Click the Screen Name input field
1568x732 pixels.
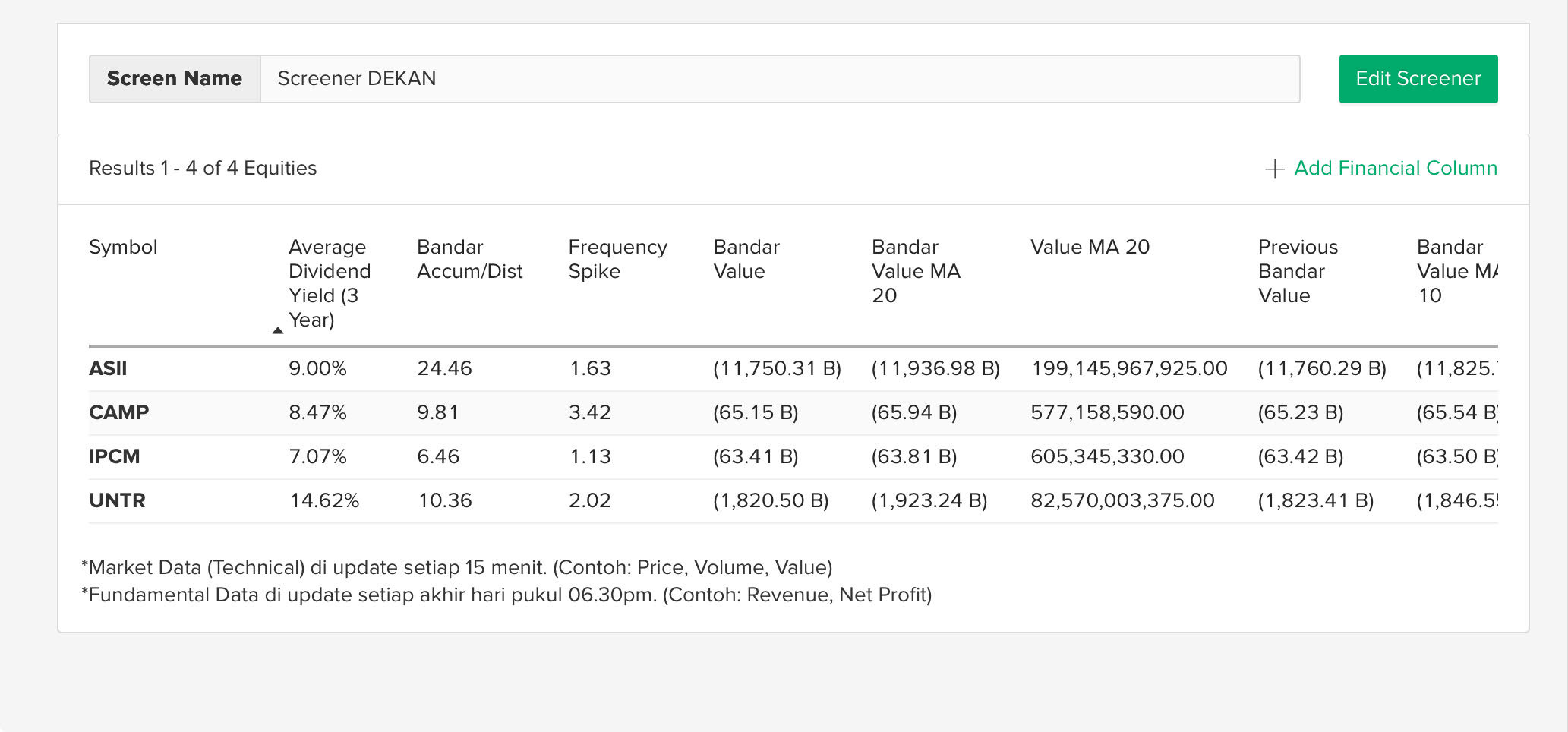click(x=780, y=78)
